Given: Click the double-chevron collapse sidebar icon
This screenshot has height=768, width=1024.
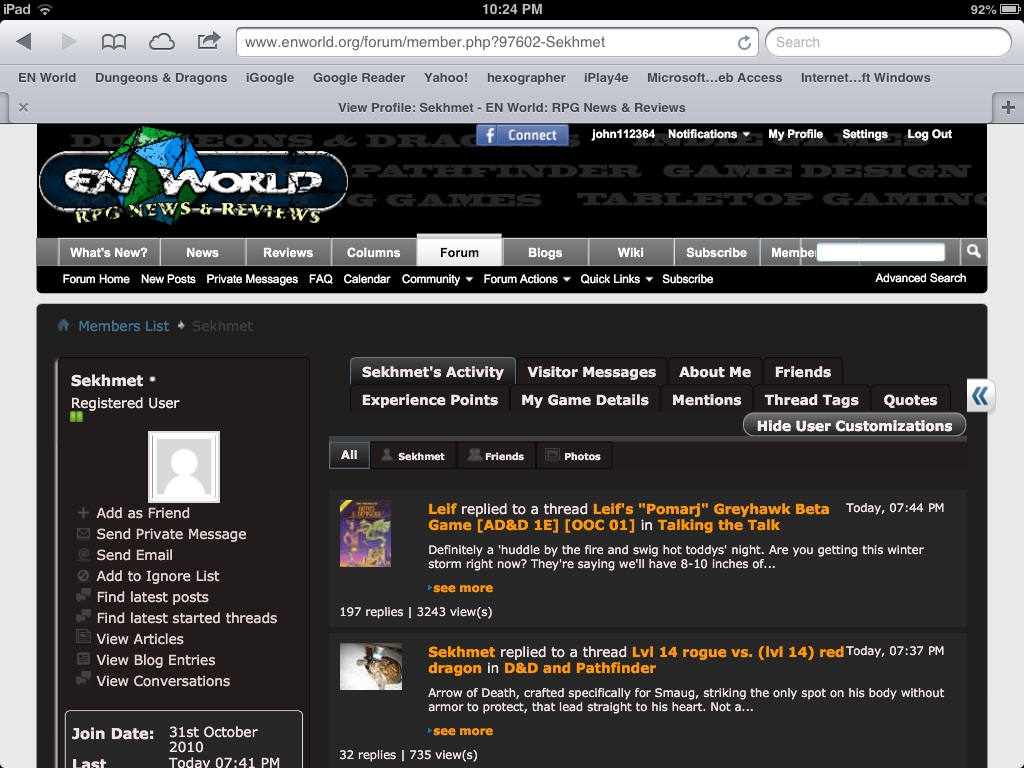Looking at the screenshot, I should [980, 396].
